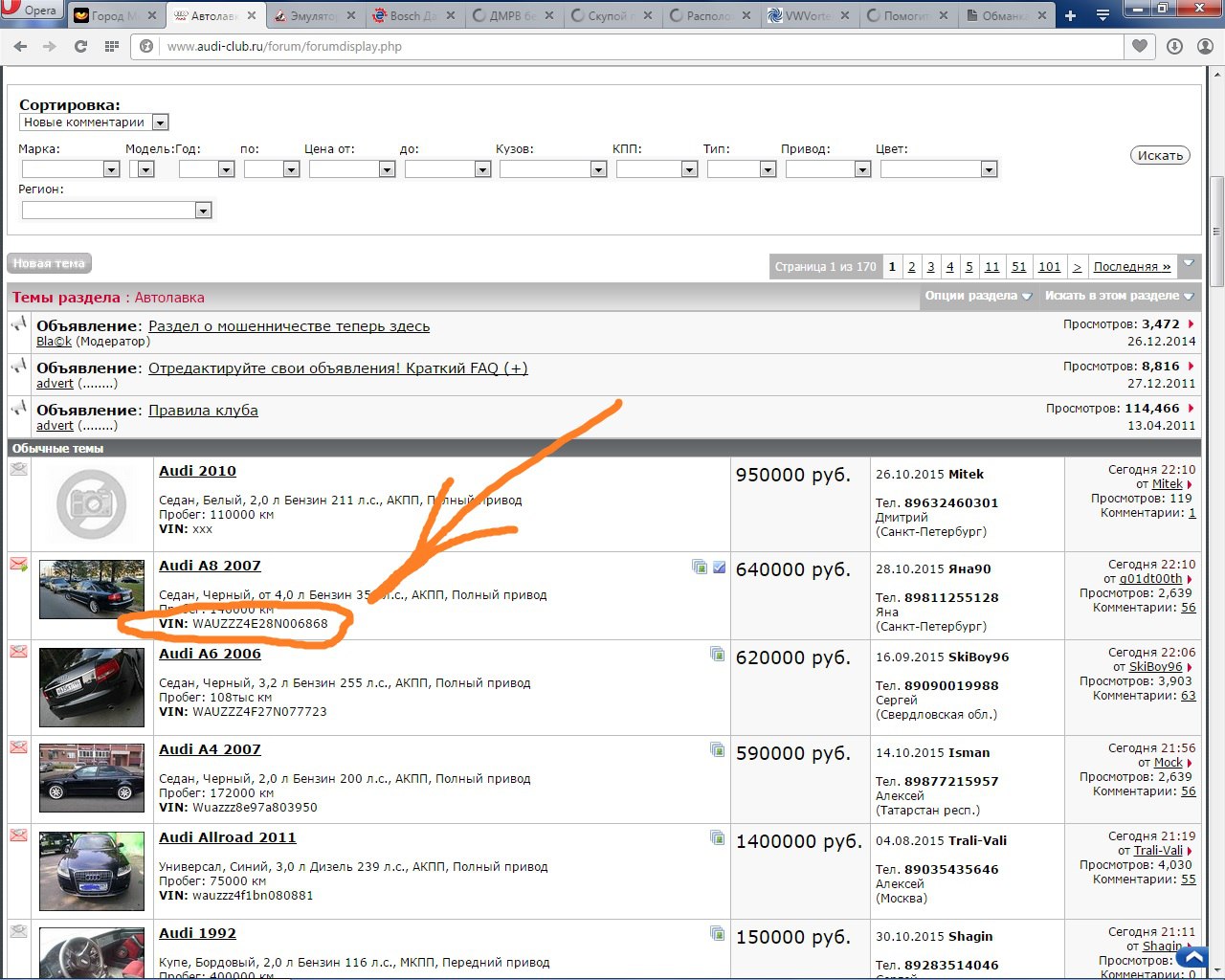
Task: Click the envelope status icon of Audi Allroad 2011
Action: (x=18, y=835)
